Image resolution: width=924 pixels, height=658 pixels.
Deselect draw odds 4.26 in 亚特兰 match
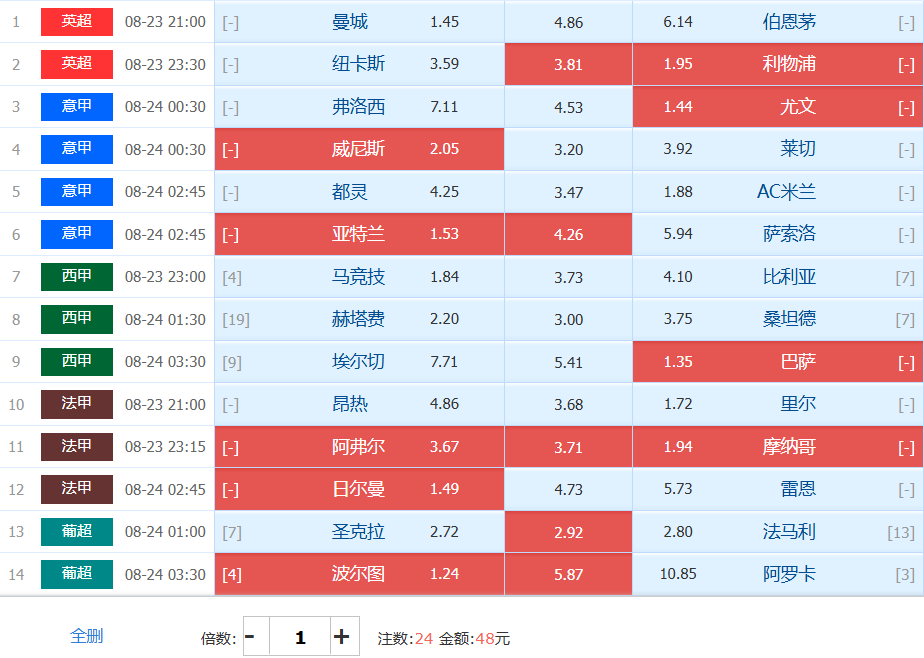[568, 234]
